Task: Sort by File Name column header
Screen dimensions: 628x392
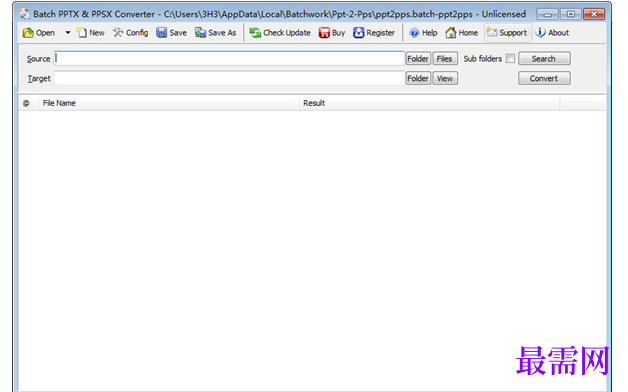Action: tap(169, 103)
